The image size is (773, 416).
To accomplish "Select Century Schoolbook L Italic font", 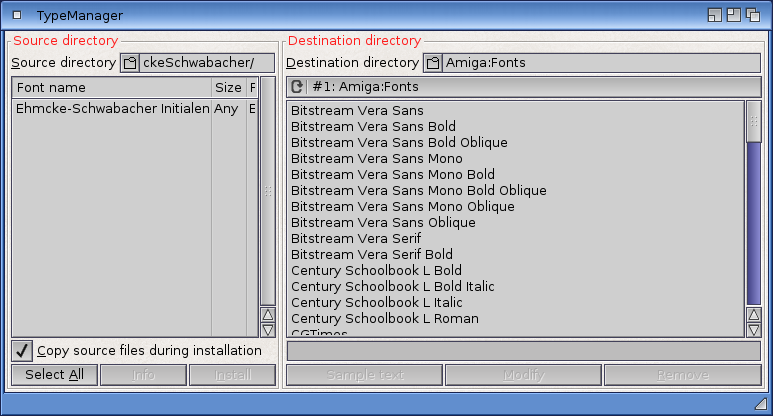I will click(x=378, y=303).
